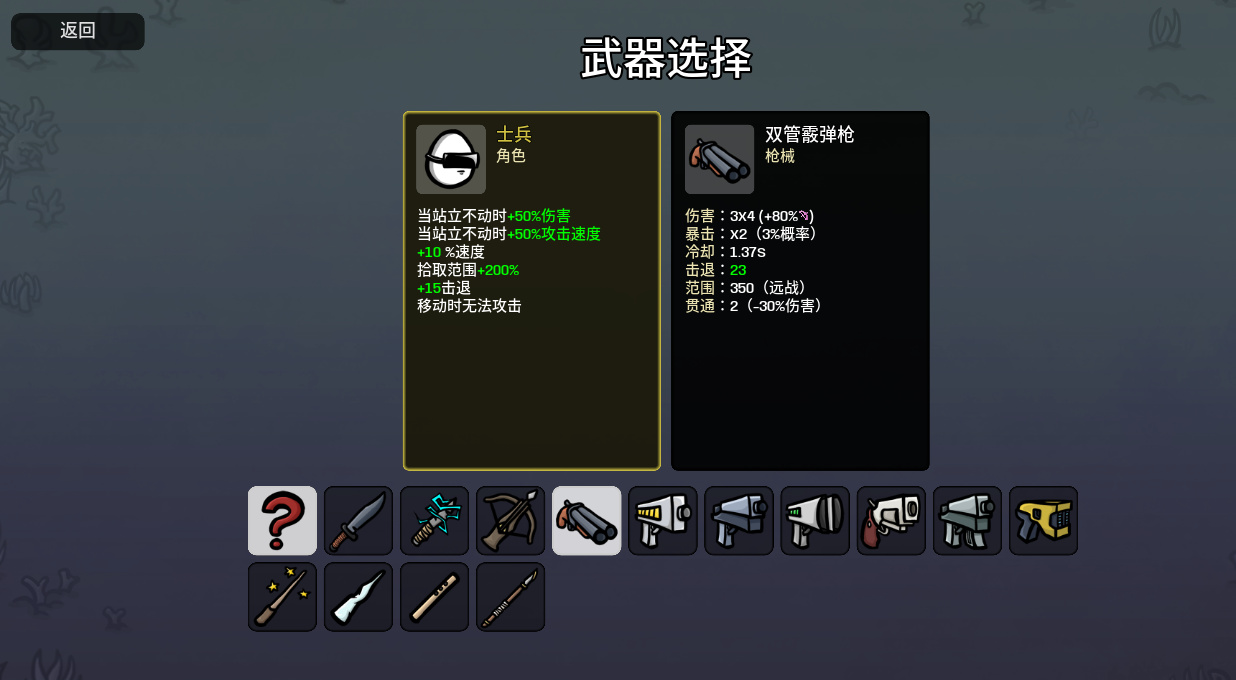This screenshot has width=1236, height=680.
Task: Pick the spear weapon icon
Action: (510, 597)
